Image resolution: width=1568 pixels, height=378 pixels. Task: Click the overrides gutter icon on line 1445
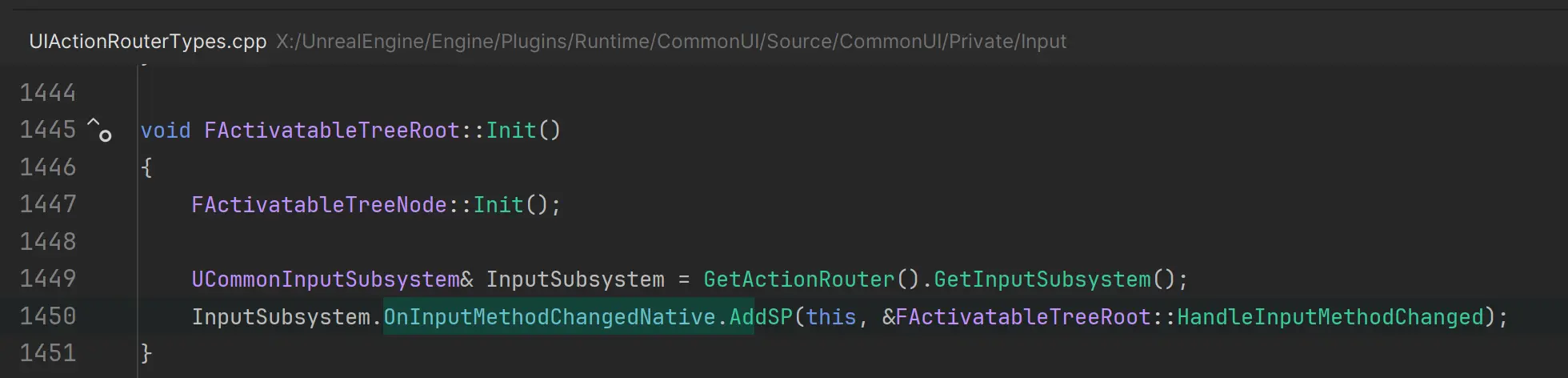pyautogui.click(x=100, y=130)
